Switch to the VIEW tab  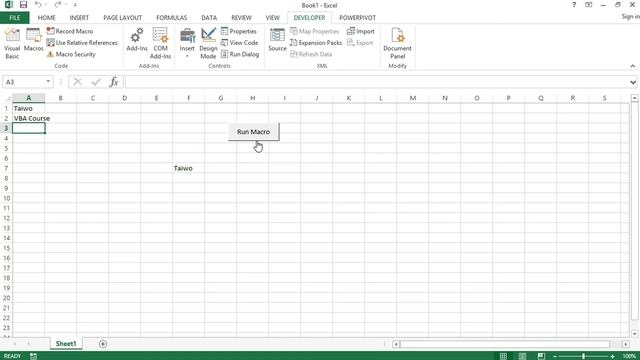click(x=272, y=18)
